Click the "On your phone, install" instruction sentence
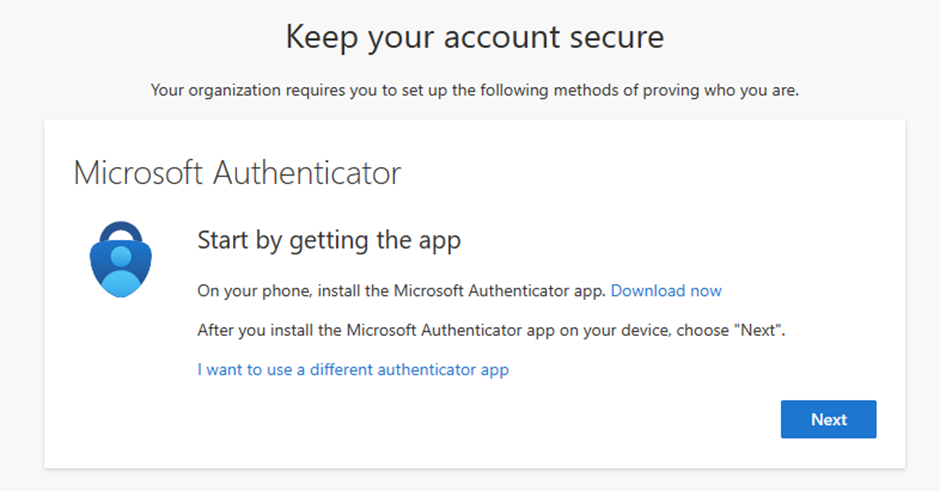The width and height of the screenshot is (940, 491). coord(401,291)
